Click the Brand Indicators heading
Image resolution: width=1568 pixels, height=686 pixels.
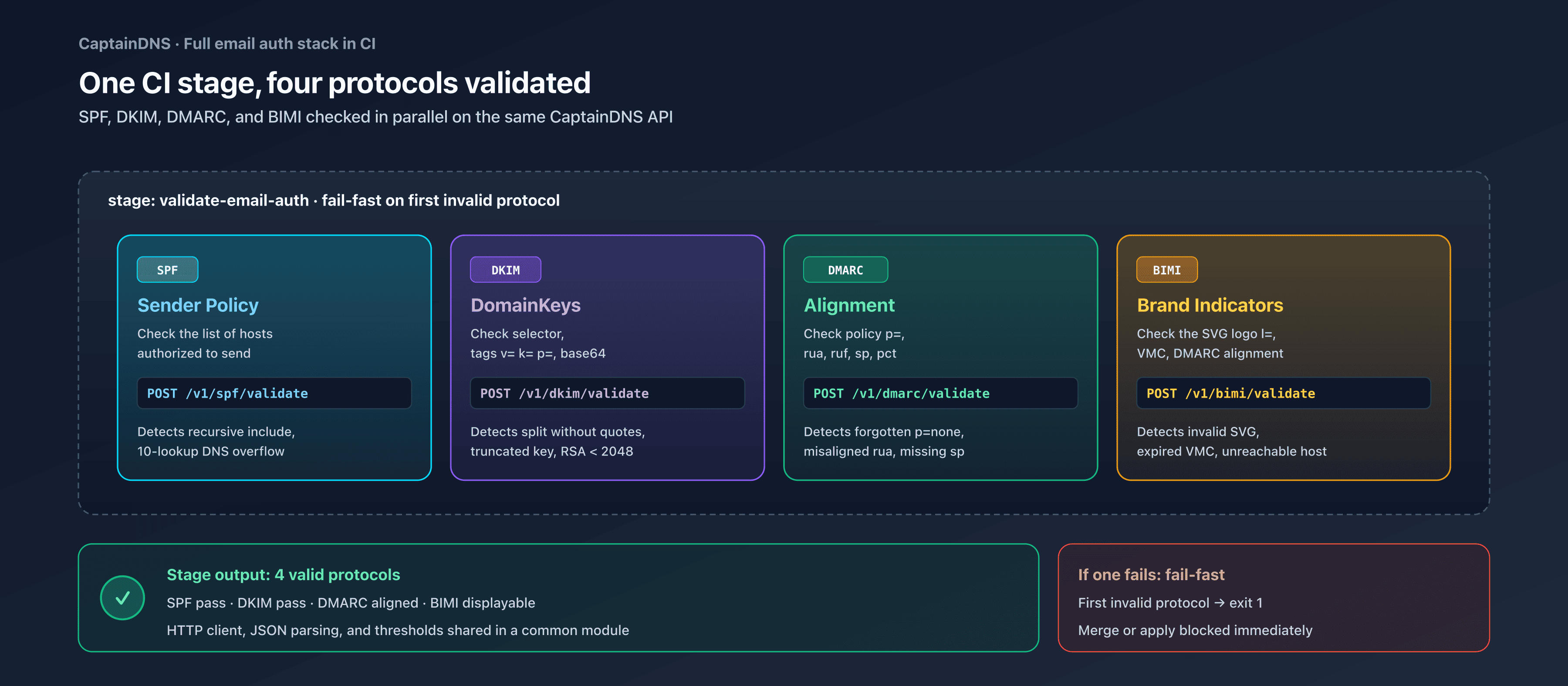[1210, 305]
